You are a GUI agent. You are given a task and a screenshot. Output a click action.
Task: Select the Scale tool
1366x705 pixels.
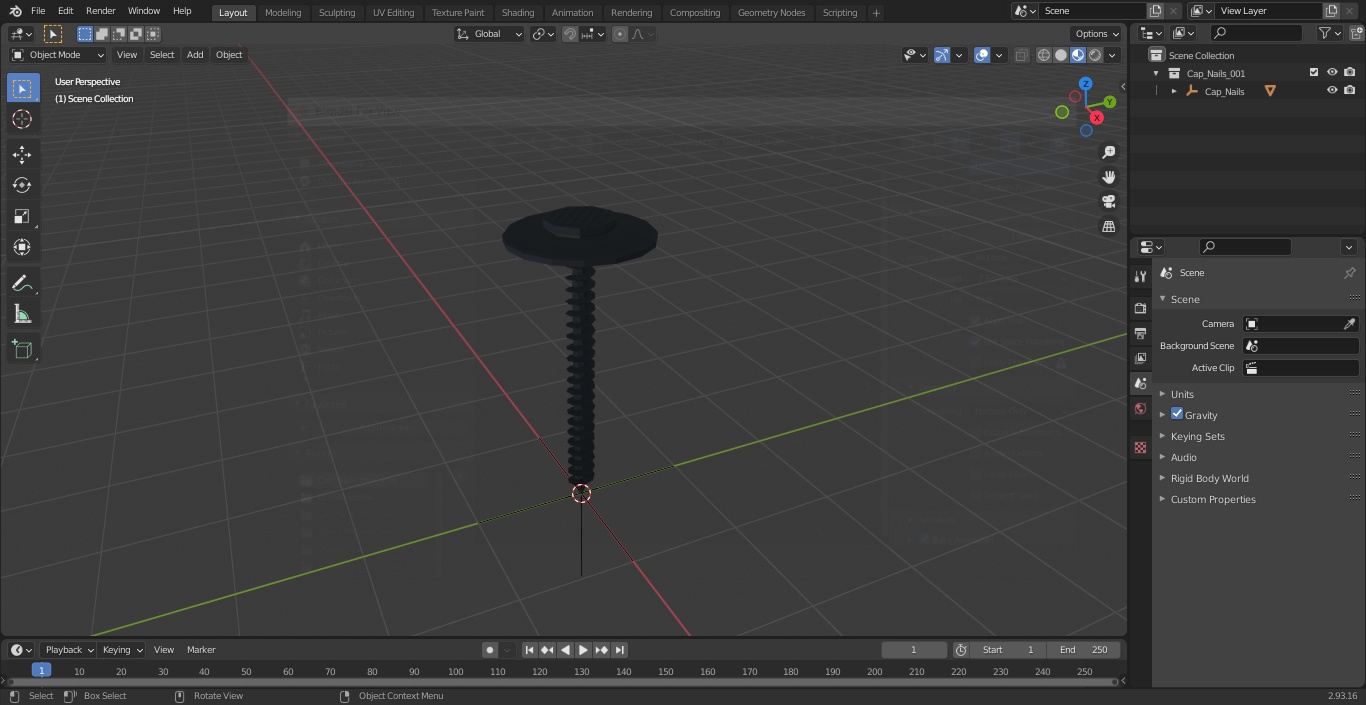[23, 216]
